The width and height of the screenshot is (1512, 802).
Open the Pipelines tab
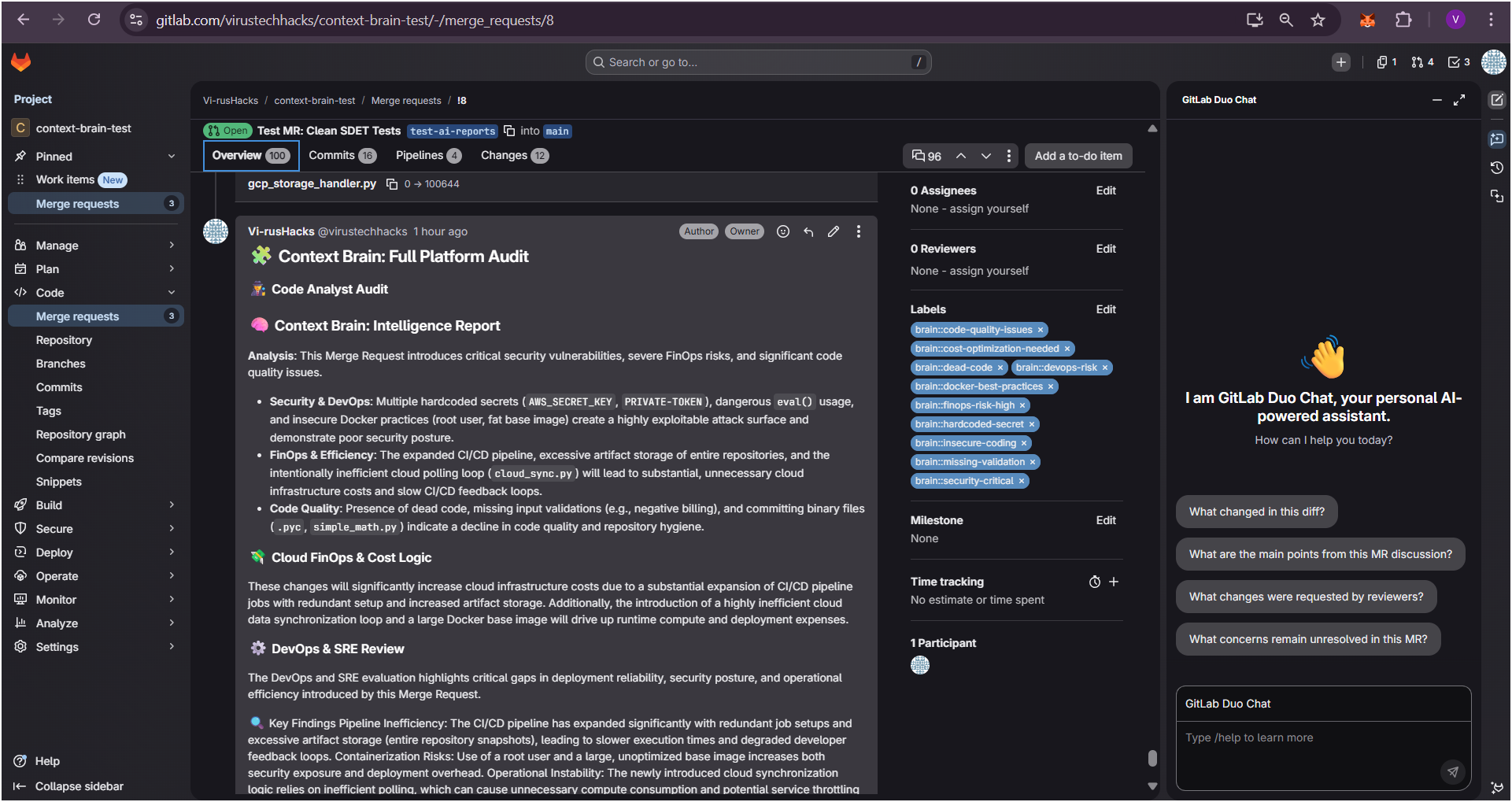point(428,155)
